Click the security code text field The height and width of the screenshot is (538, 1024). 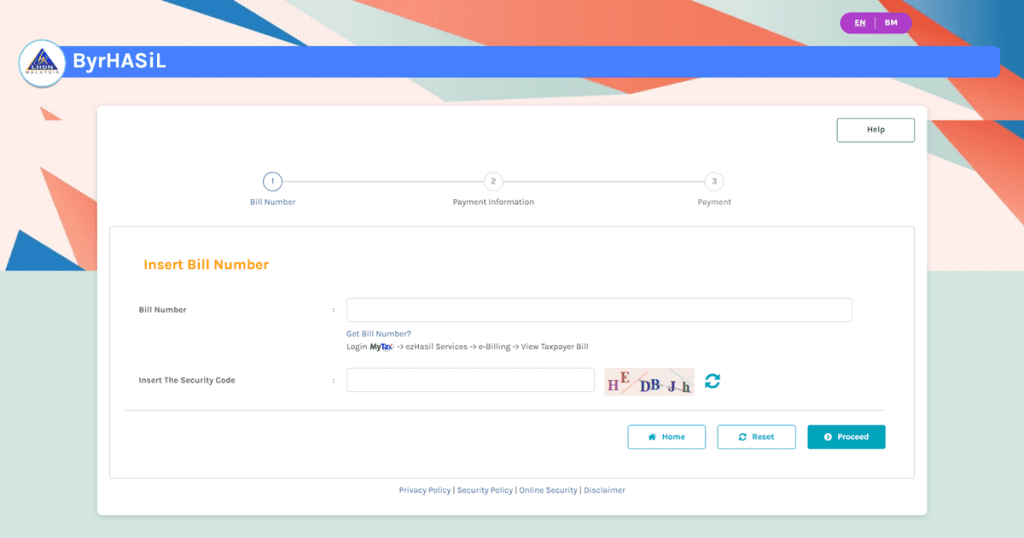[x=470, y=380]
